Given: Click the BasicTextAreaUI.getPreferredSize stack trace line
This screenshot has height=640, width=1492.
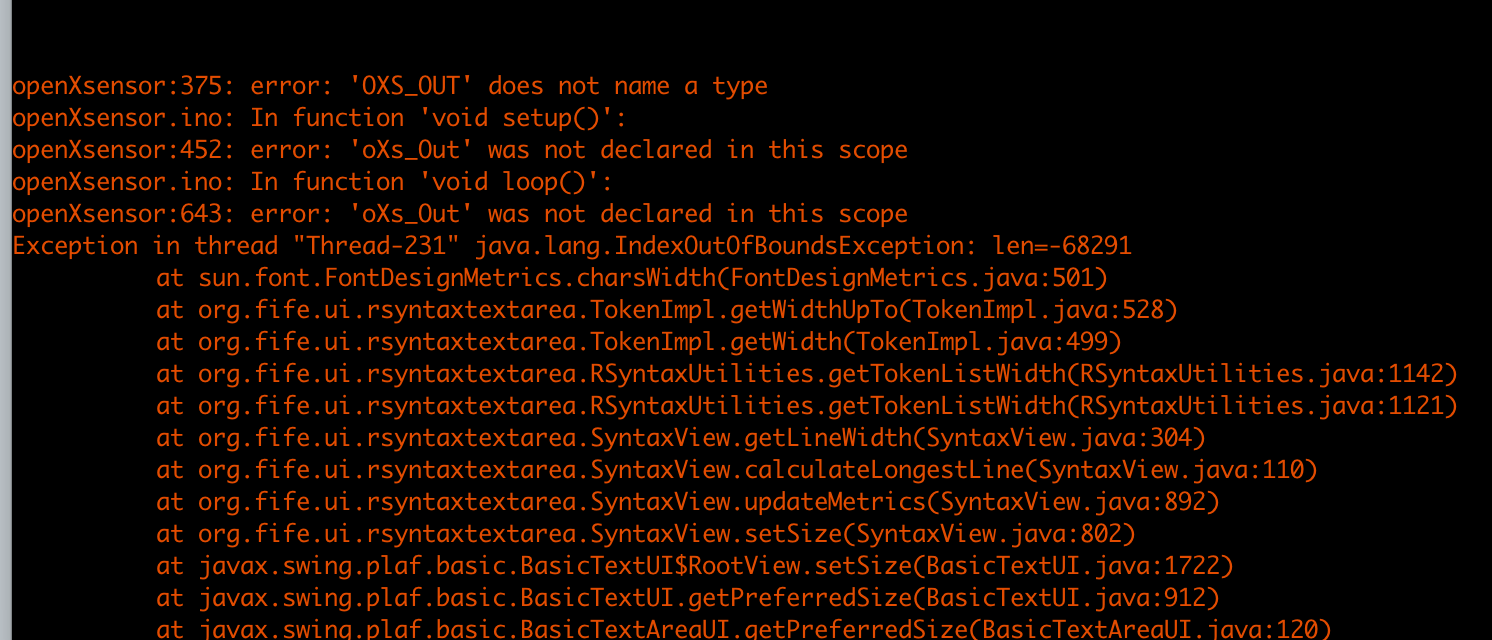Looking at the screenshot, I should [x=744, y=629].
